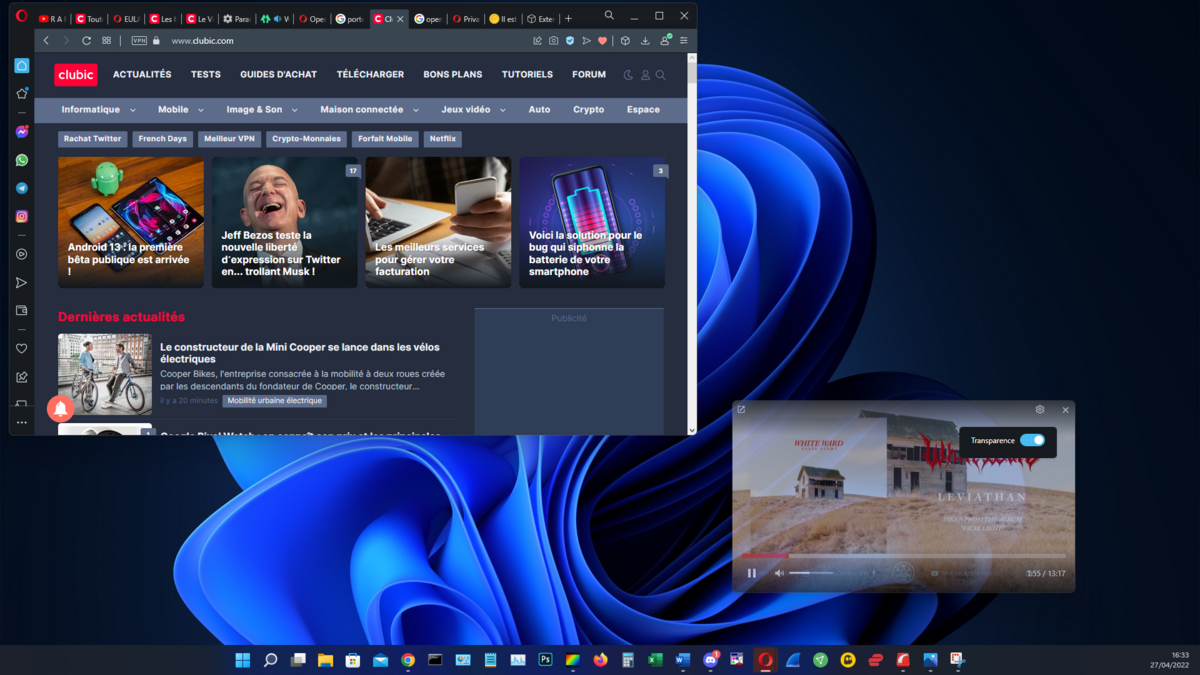Open the downloads panel in Opera

click(x=645, y=41)
